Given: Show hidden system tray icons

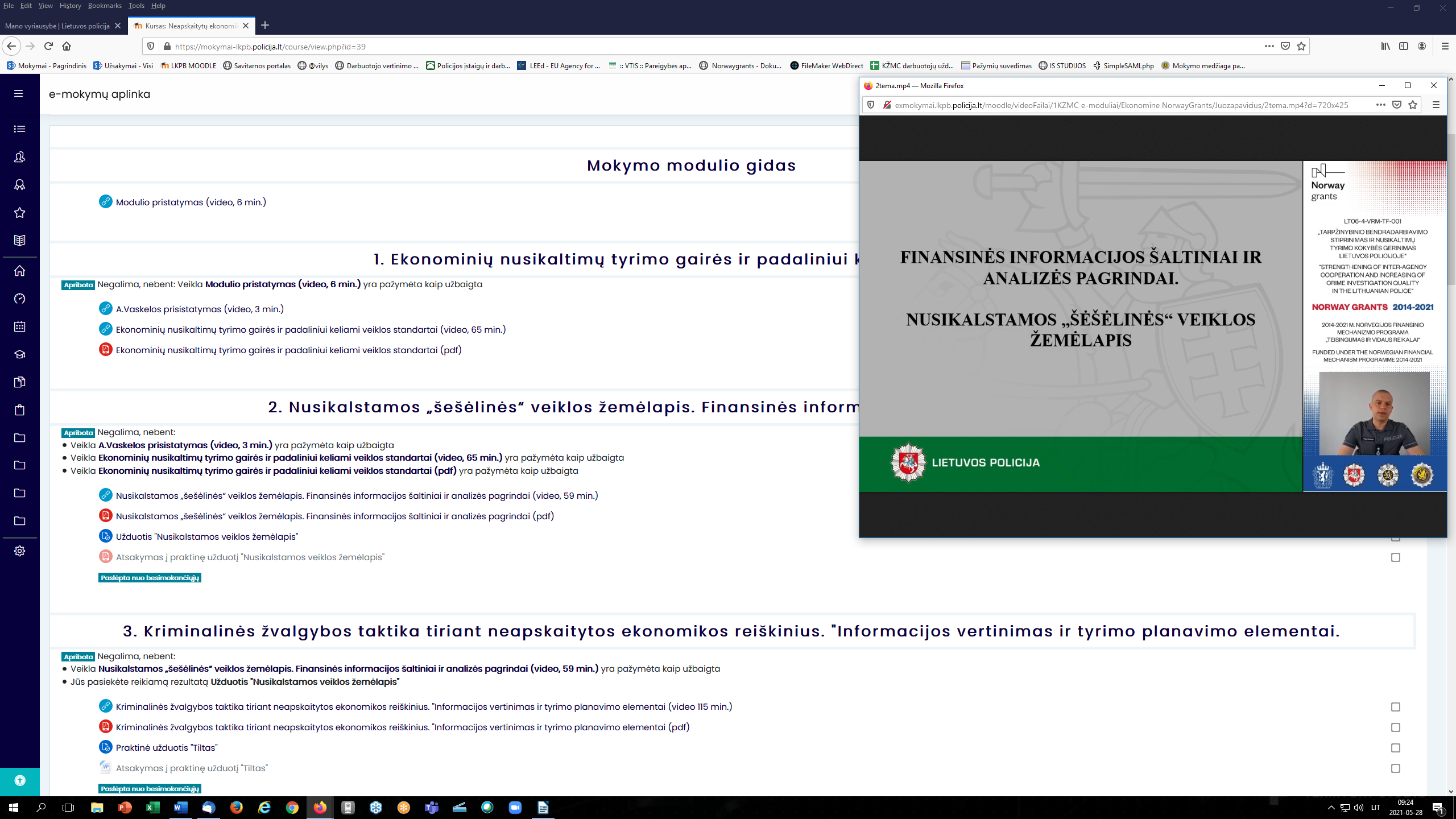Looking at the screenshot, I should coord(1331,807).
